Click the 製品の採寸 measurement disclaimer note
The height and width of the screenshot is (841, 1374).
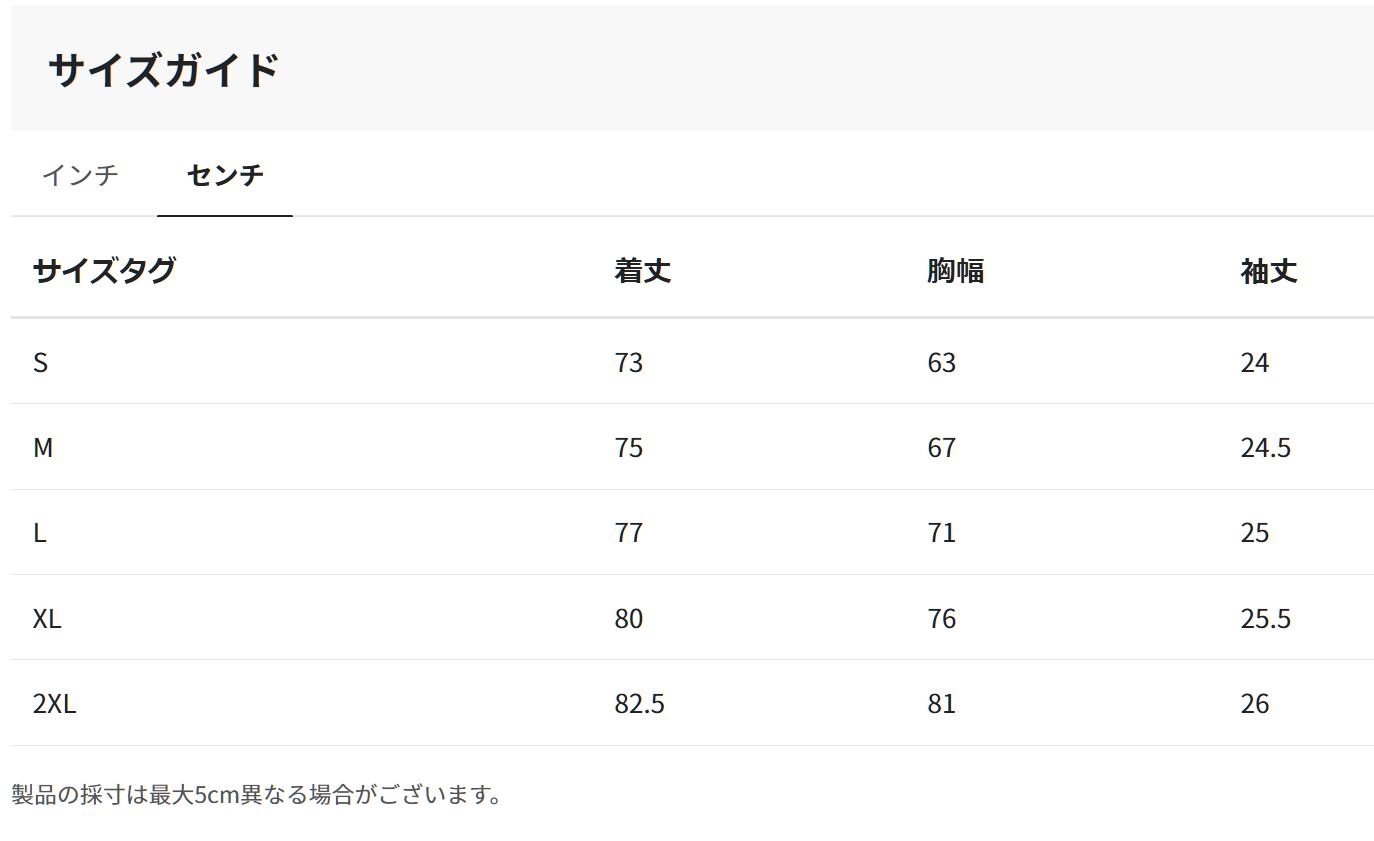coord(256,795)
